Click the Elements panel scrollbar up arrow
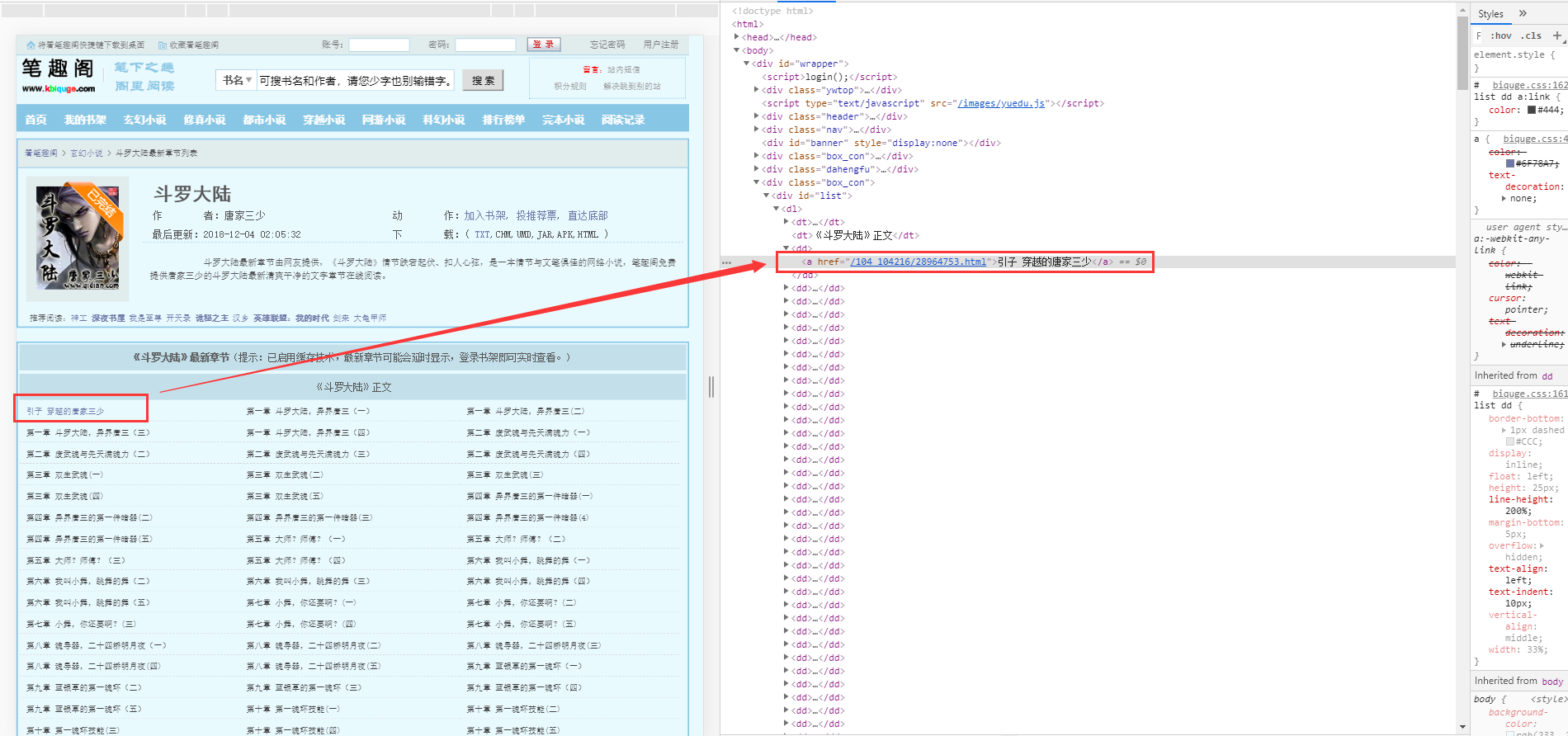 pos(1462,9)
